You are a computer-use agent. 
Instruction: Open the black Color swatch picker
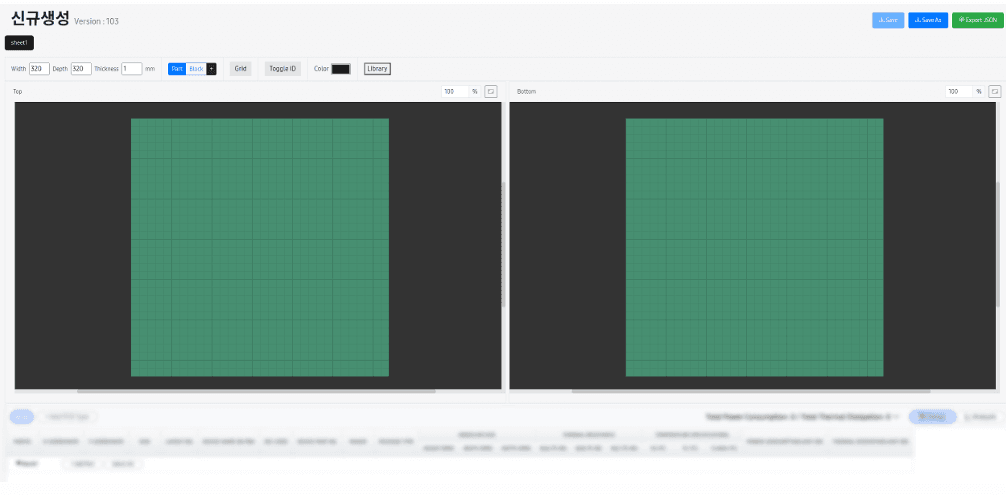[341, 69]
